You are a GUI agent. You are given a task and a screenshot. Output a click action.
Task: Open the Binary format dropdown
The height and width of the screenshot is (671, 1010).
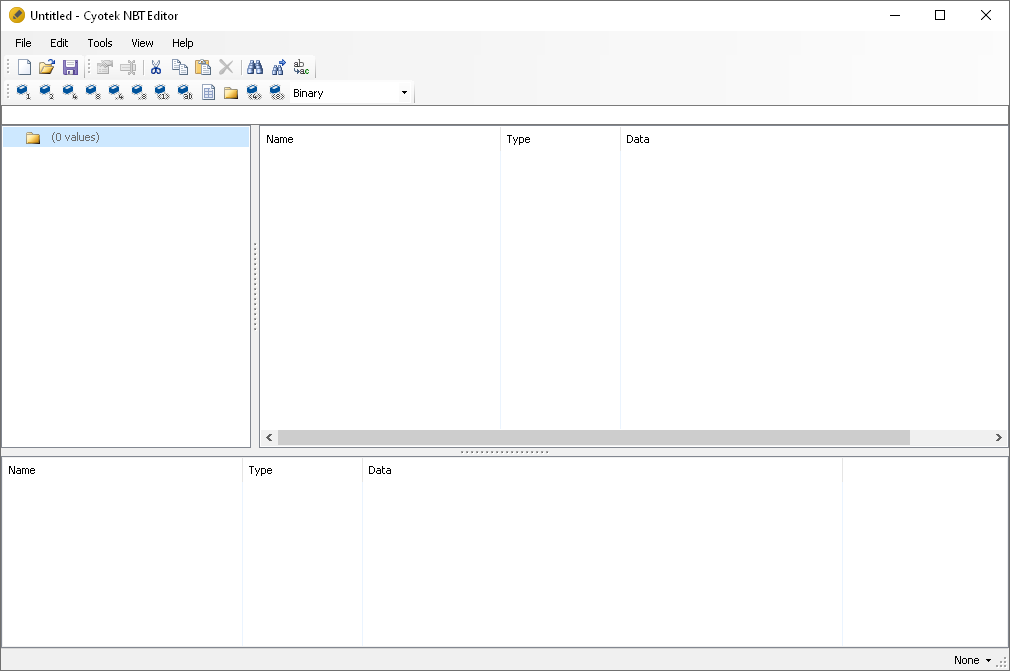[404, 93]
